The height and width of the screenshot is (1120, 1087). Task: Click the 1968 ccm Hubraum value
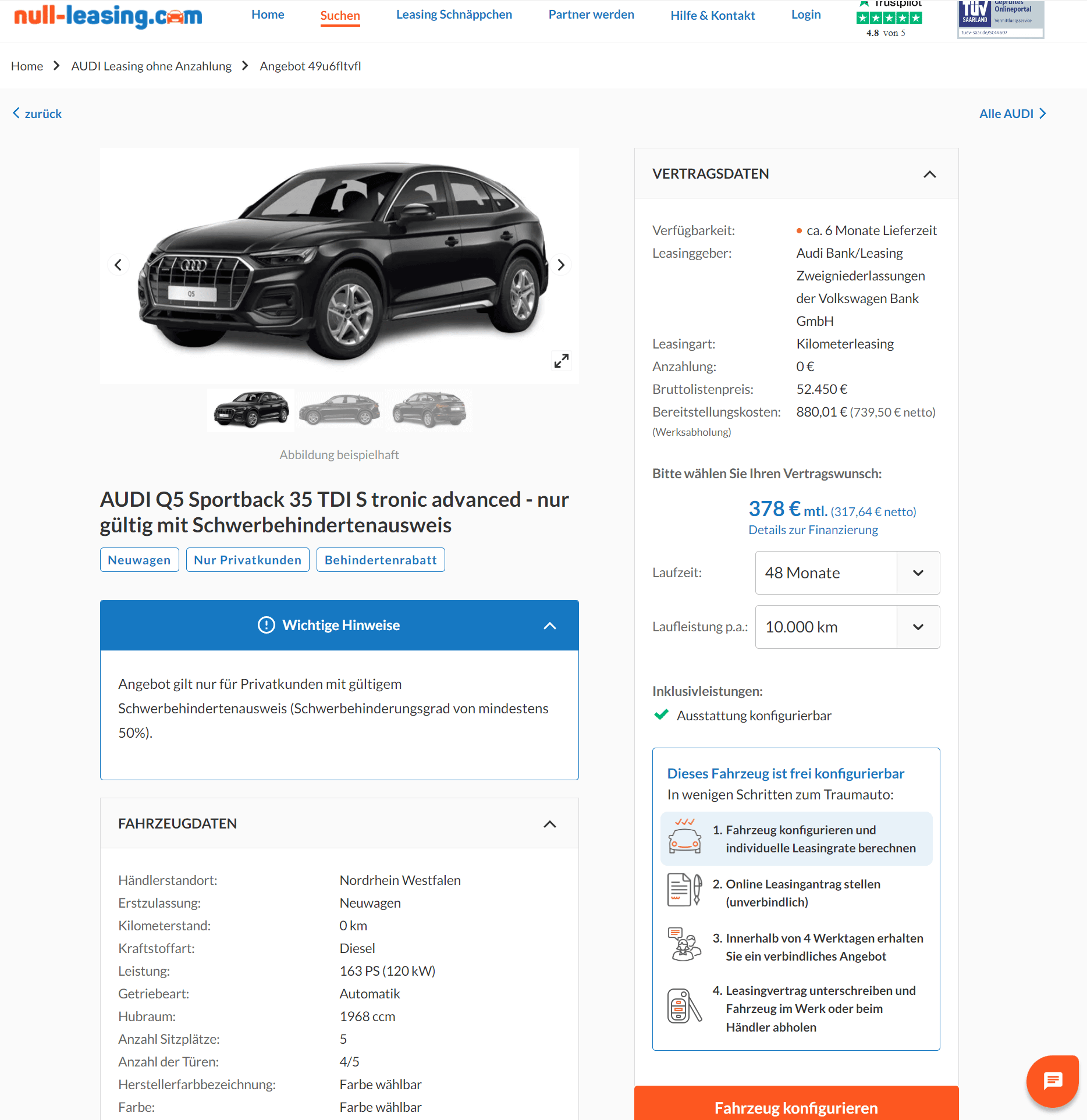point(367,1016)
